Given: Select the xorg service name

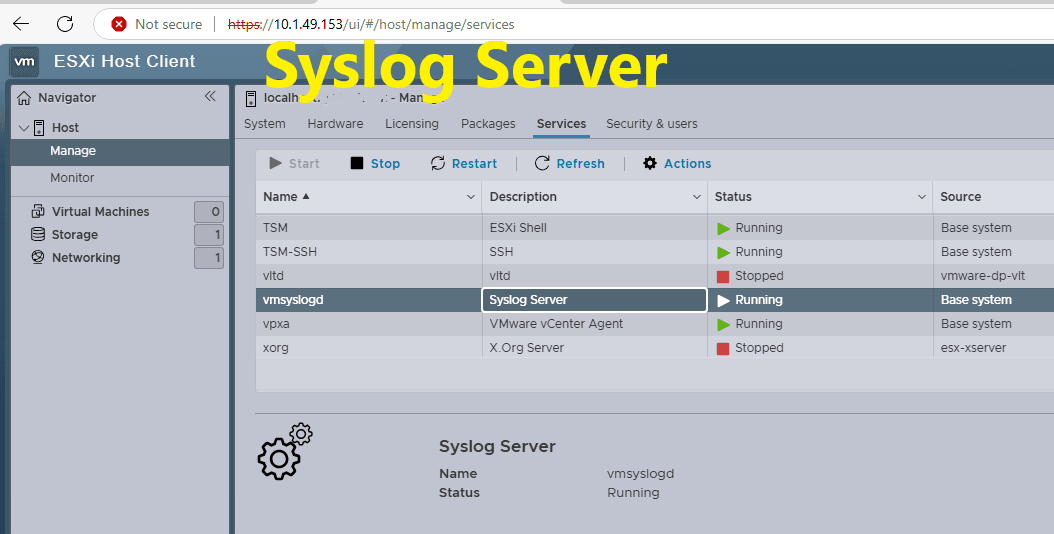Looking at the screenshot, I should pos(276,348).
